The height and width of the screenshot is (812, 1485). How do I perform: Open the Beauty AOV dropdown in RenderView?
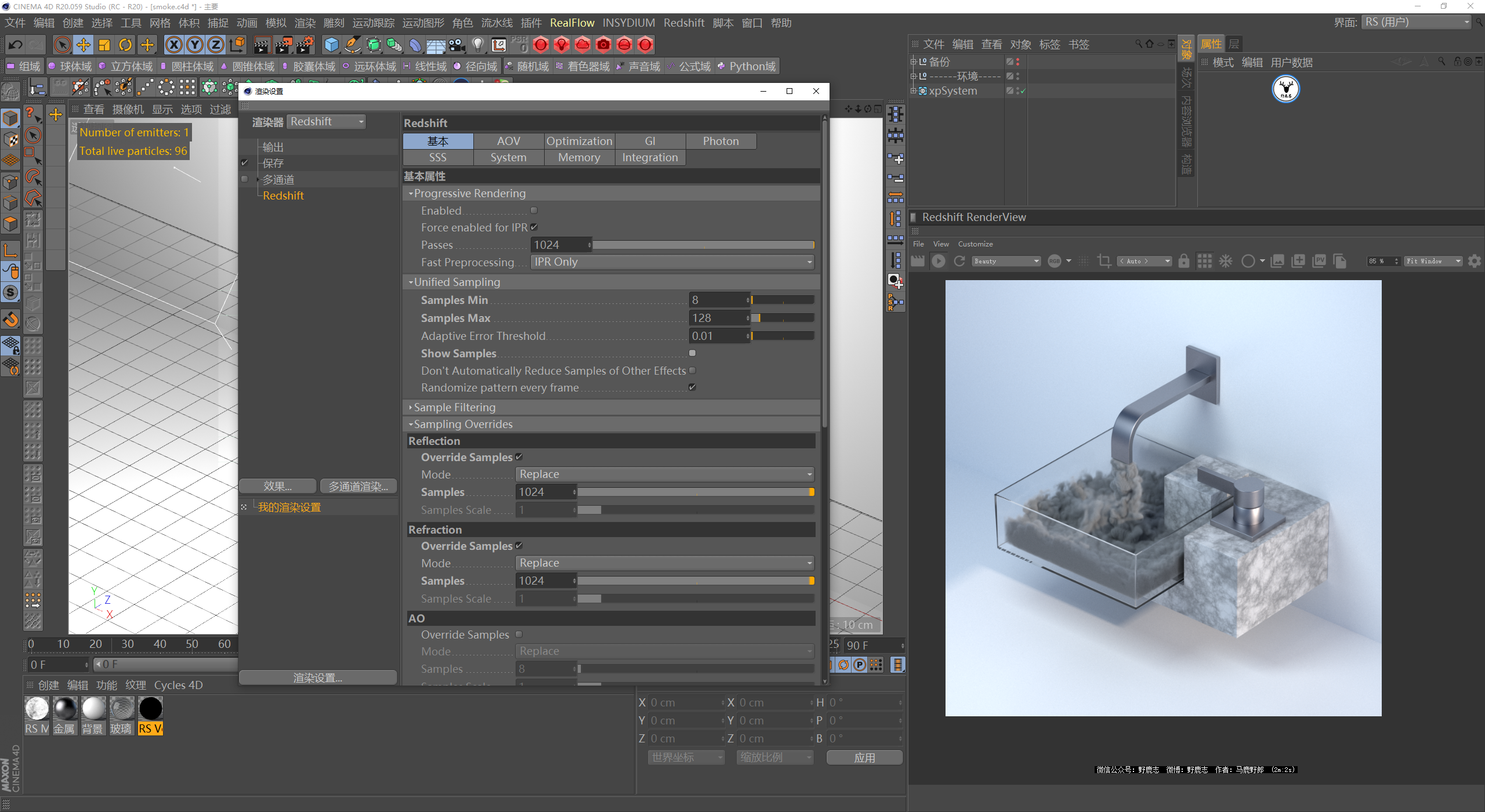1006,261
